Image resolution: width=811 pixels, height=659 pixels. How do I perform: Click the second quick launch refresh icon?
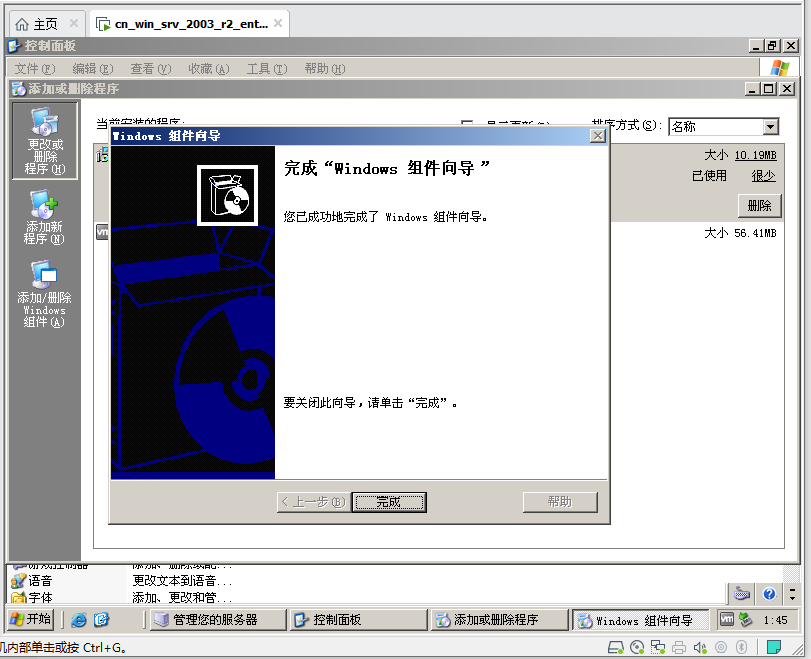pyautogui.click(x=101, y=620)
